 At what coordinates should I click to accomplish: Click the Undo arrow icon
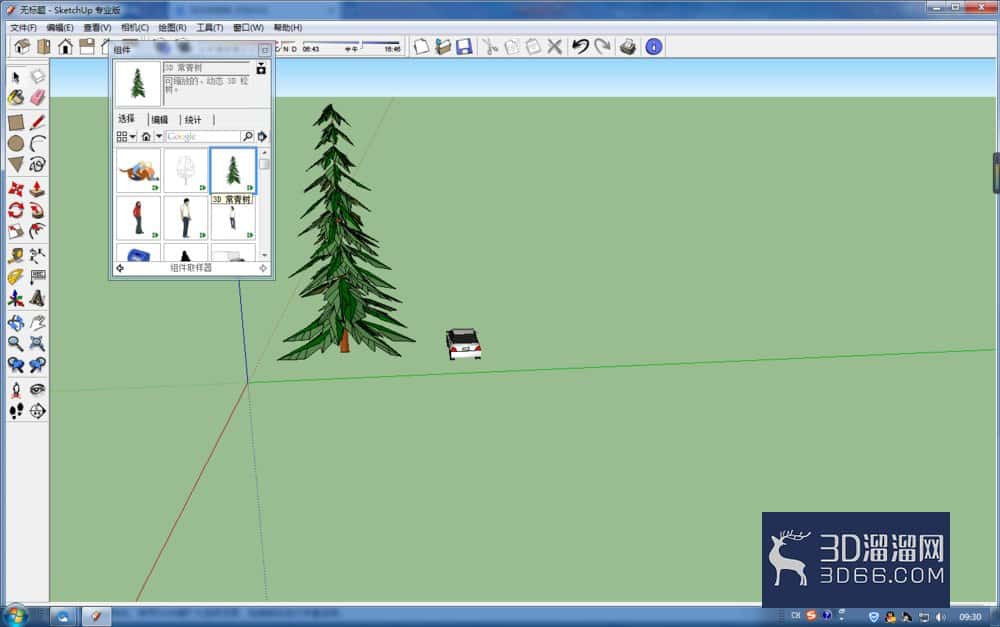click(x=580, y=47)
